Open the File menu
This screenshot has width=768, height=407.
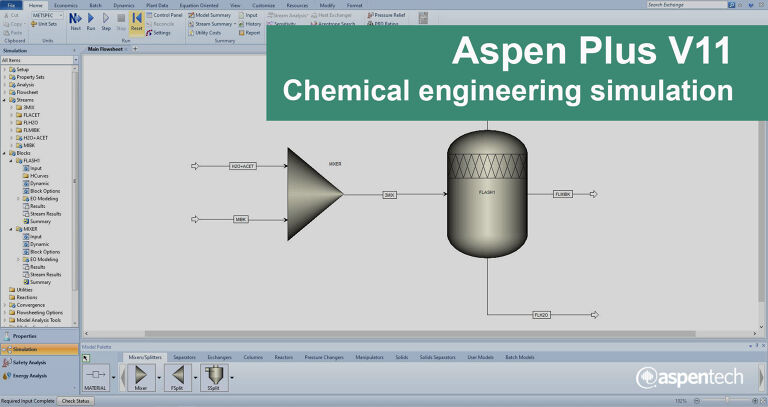pos(11,5)
